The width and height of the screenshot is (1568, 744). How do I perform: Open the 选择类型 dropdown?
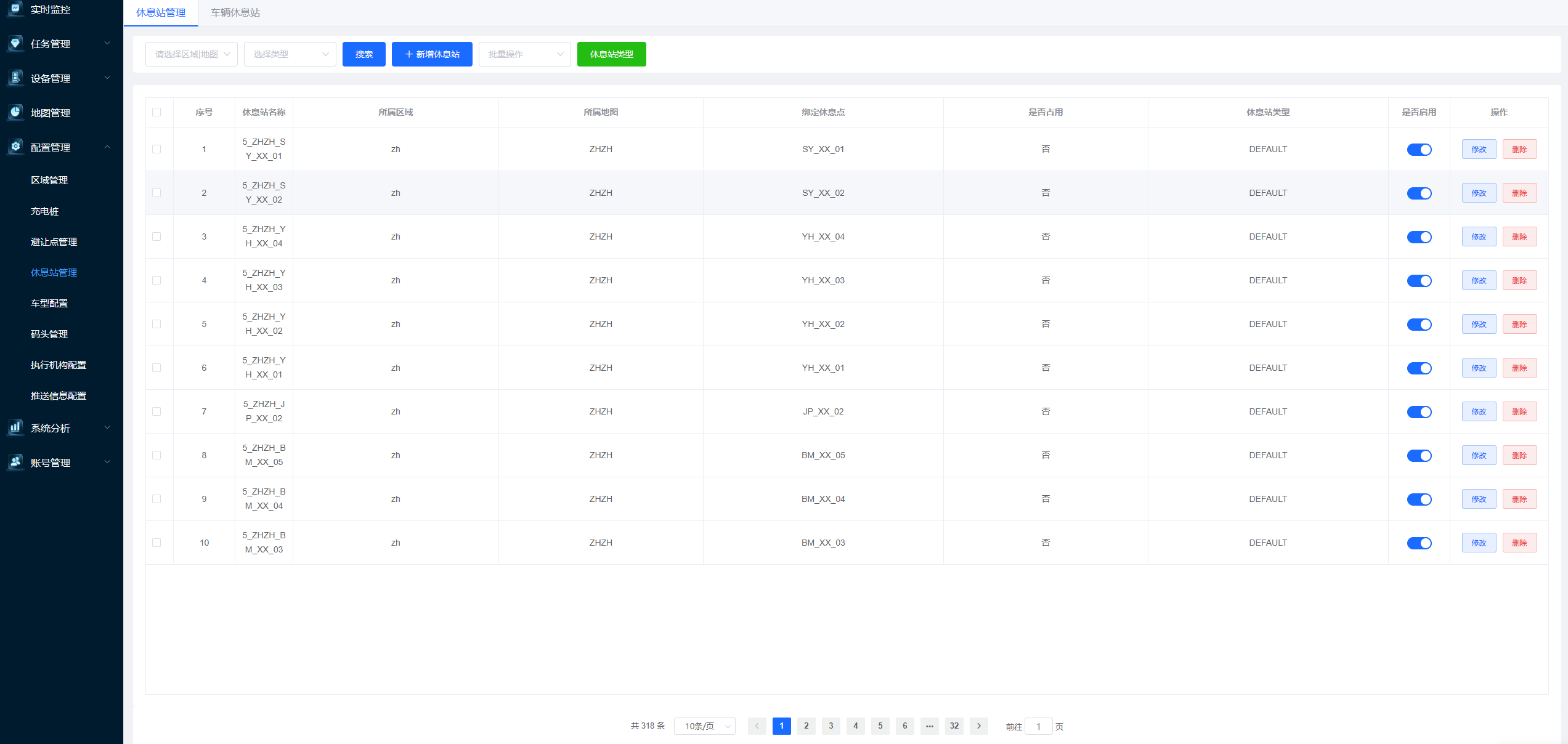pyautogui.click(x=290, y=54)
